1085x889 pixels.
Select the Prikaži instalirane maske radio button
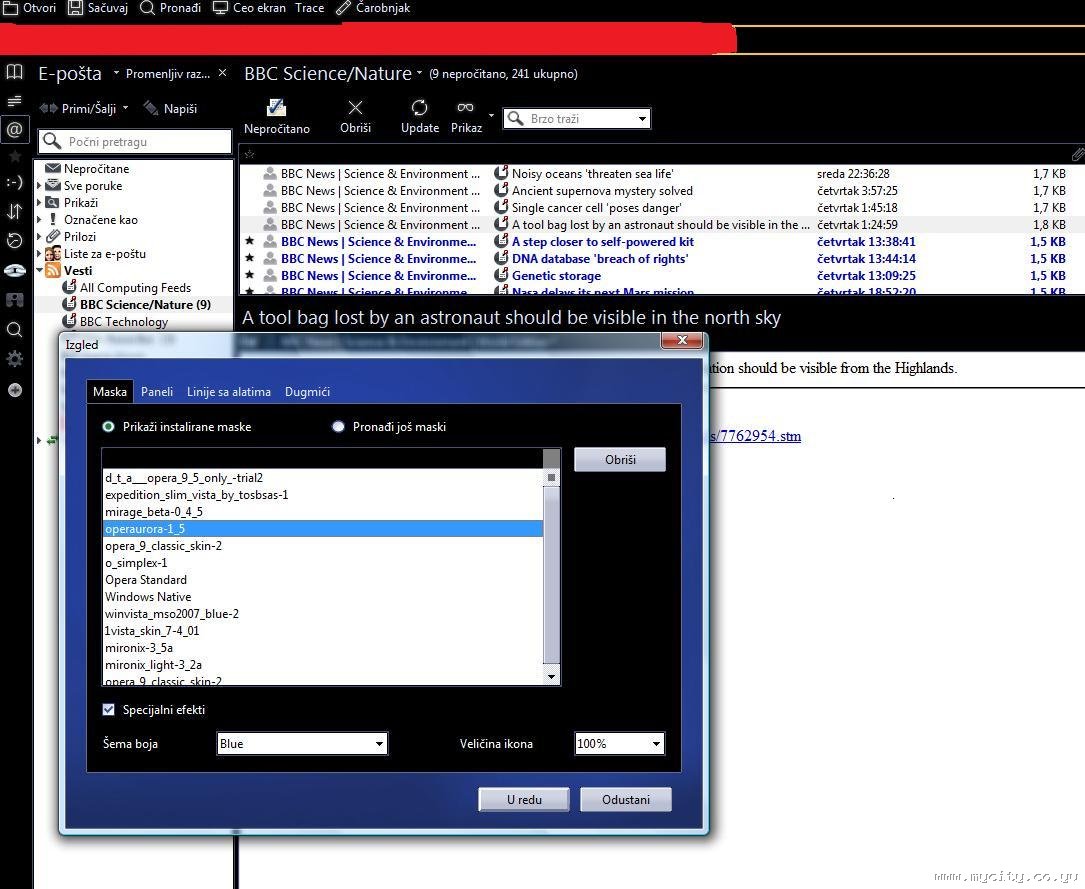coord(109,427)
